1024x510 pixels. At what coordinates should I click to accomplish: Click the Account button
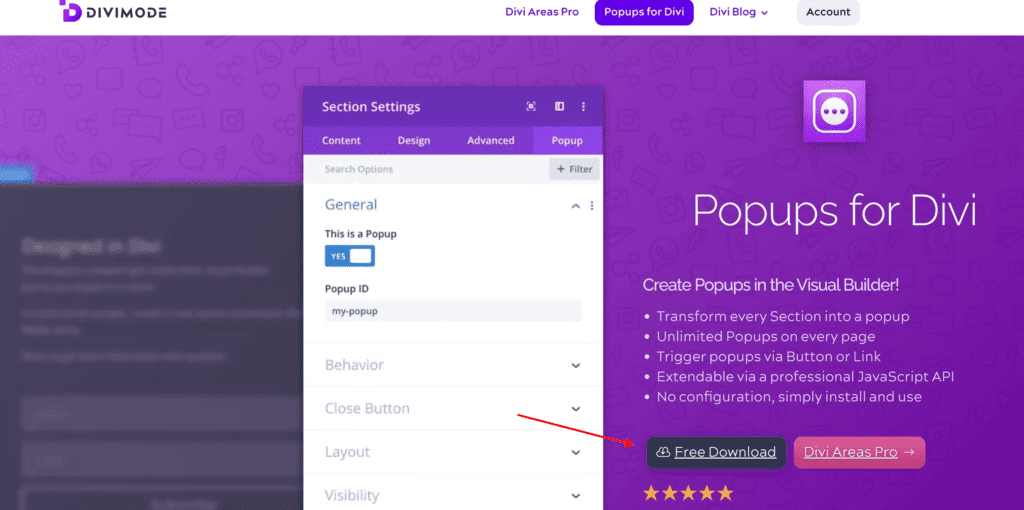click(828, 12)
